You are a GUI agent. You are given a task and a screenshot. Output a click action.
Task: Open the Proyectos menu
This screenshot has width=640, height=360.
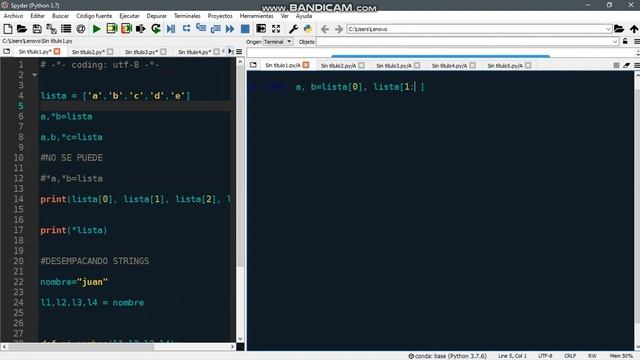[220, 16]
